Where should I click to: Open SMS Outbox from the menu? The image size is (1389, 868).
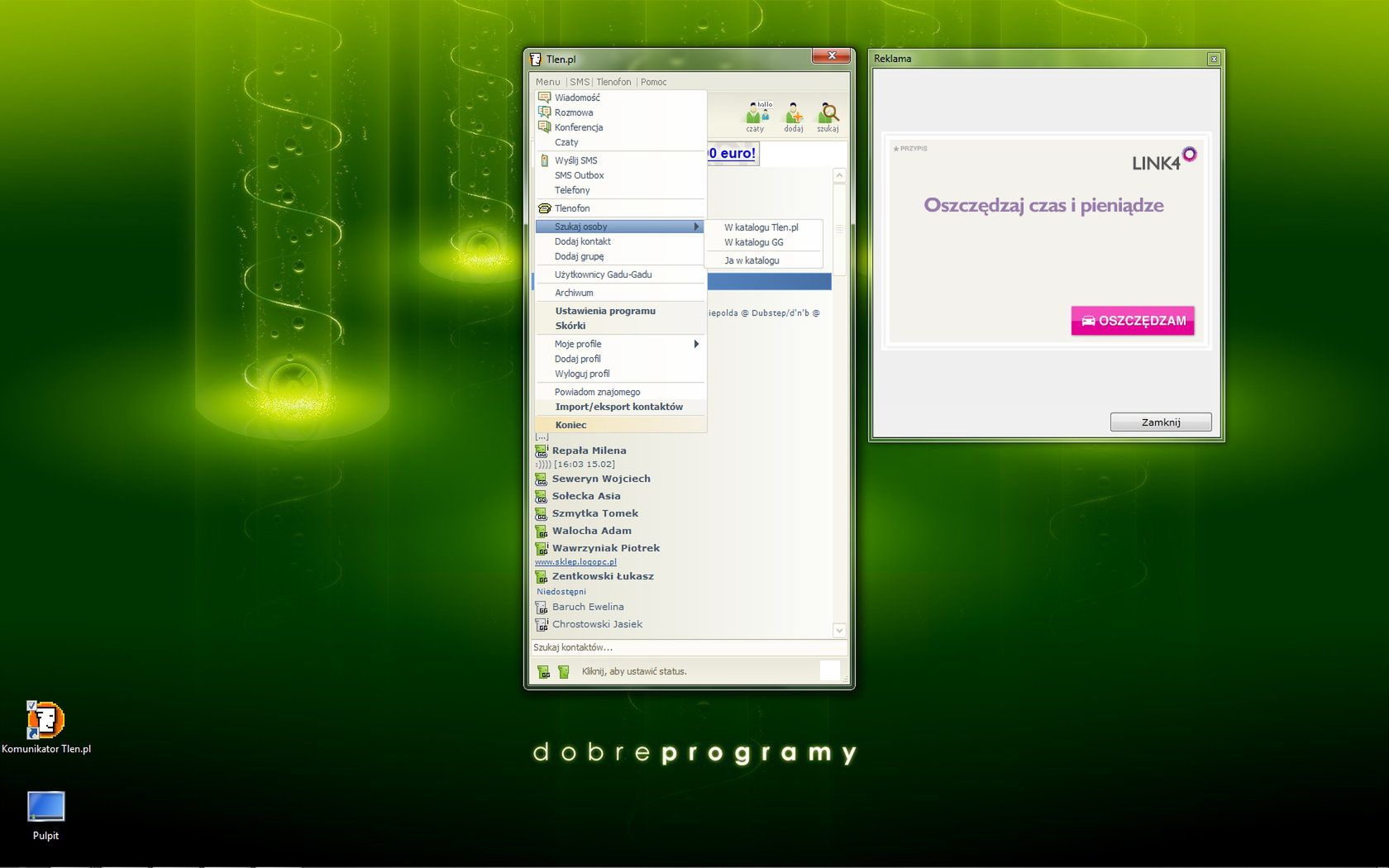tap(620, 175)
